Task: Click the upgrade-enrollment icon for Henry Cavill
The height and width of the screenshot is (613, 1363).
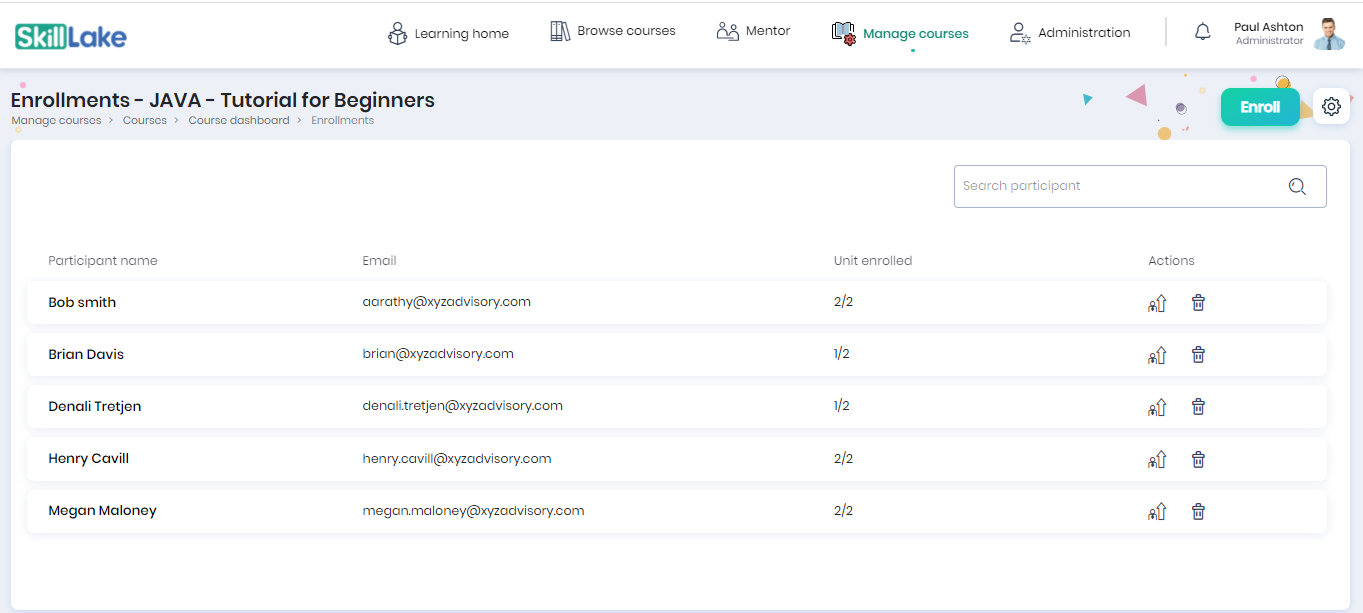Action: (1157, 460)
